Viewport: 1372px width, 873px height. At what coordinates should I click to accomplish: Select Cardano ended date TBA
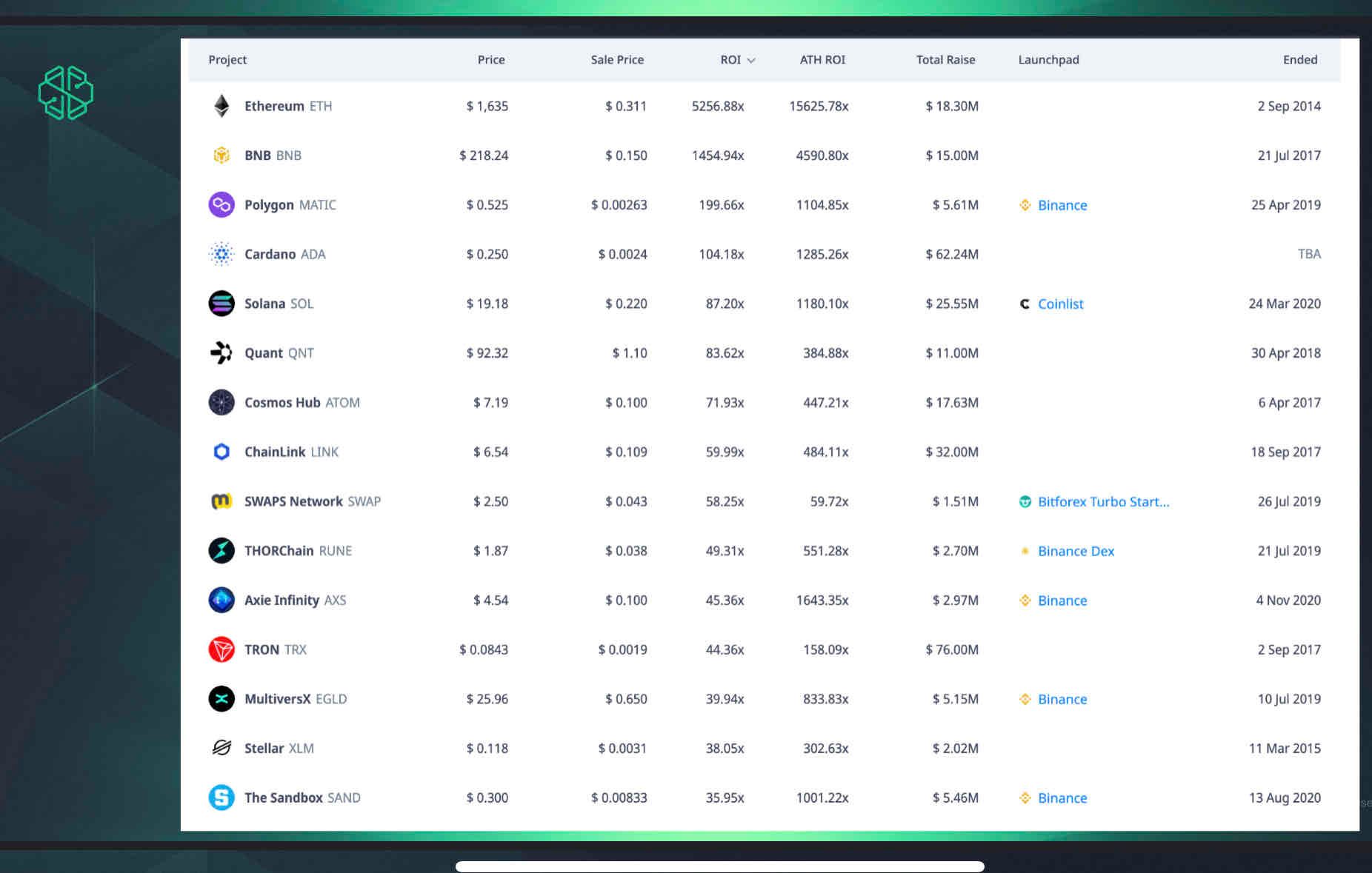[1309, 254]
